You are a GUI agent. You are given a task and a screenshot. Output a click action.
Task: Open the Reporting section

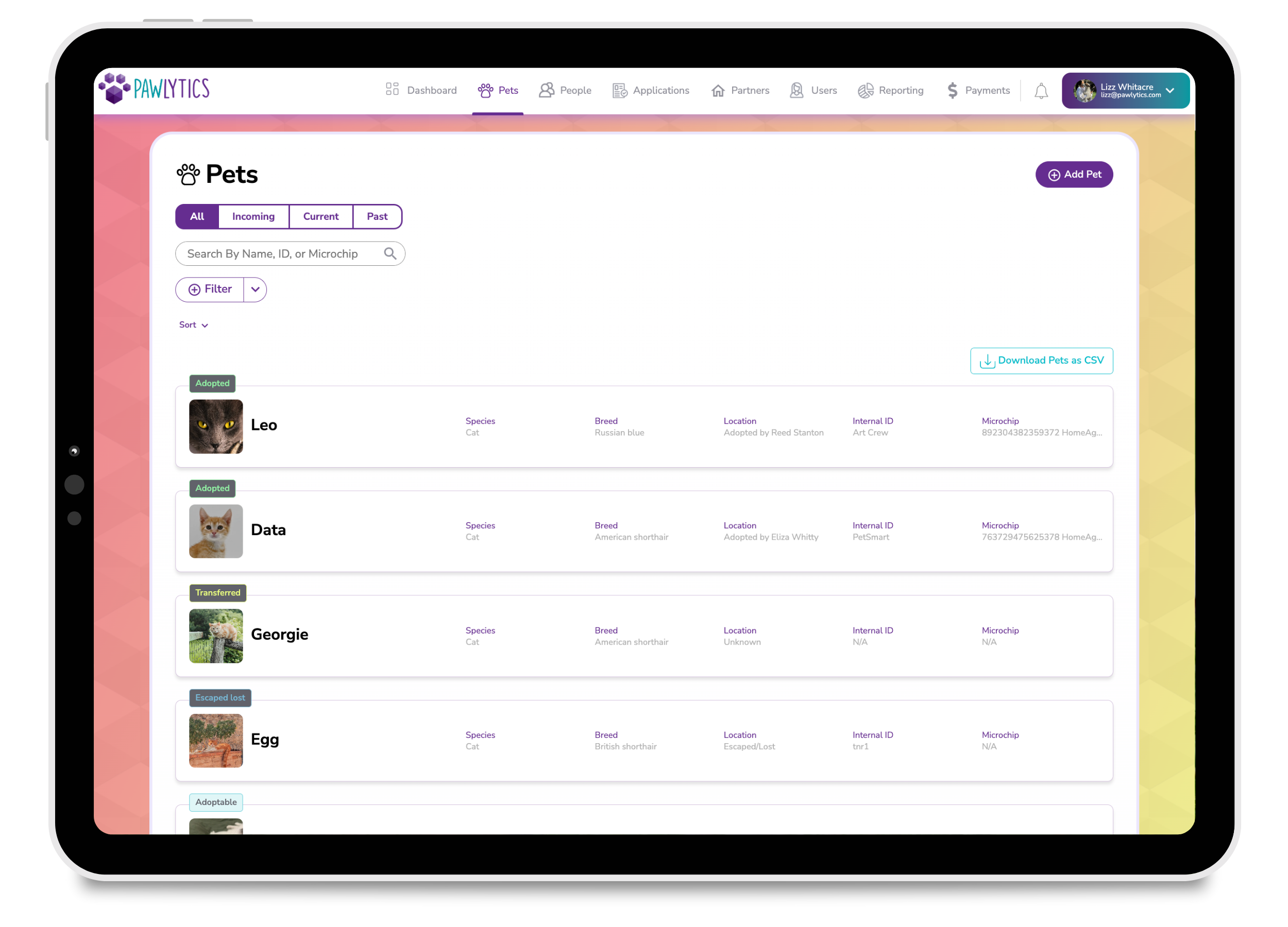(x=890, y=90)
